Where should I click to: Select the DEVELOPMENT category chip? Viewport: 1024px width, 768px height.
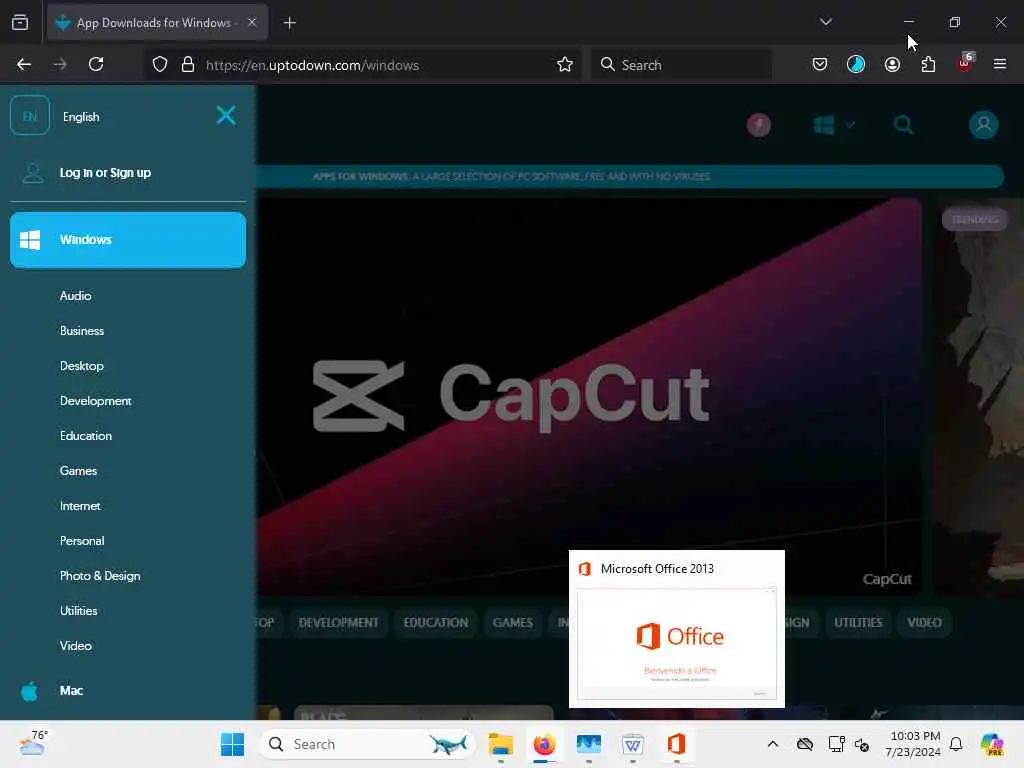338,622
